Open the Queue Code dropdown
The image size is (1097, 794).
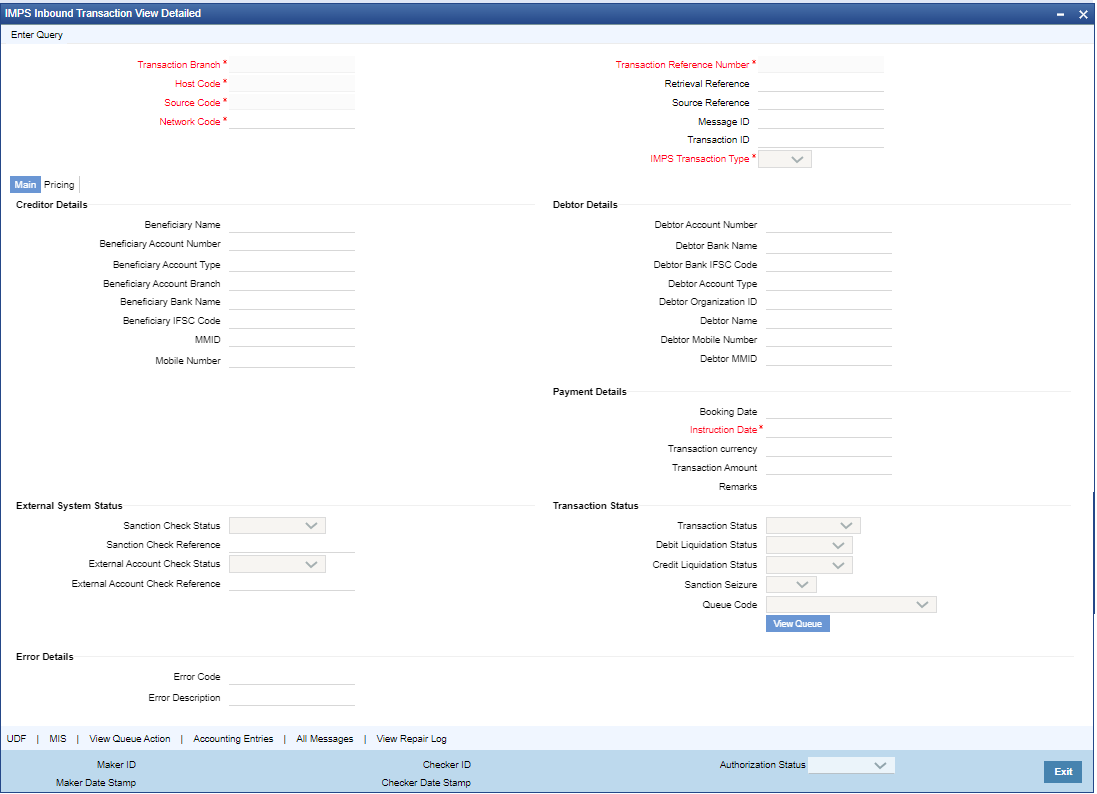click(851, 604)
